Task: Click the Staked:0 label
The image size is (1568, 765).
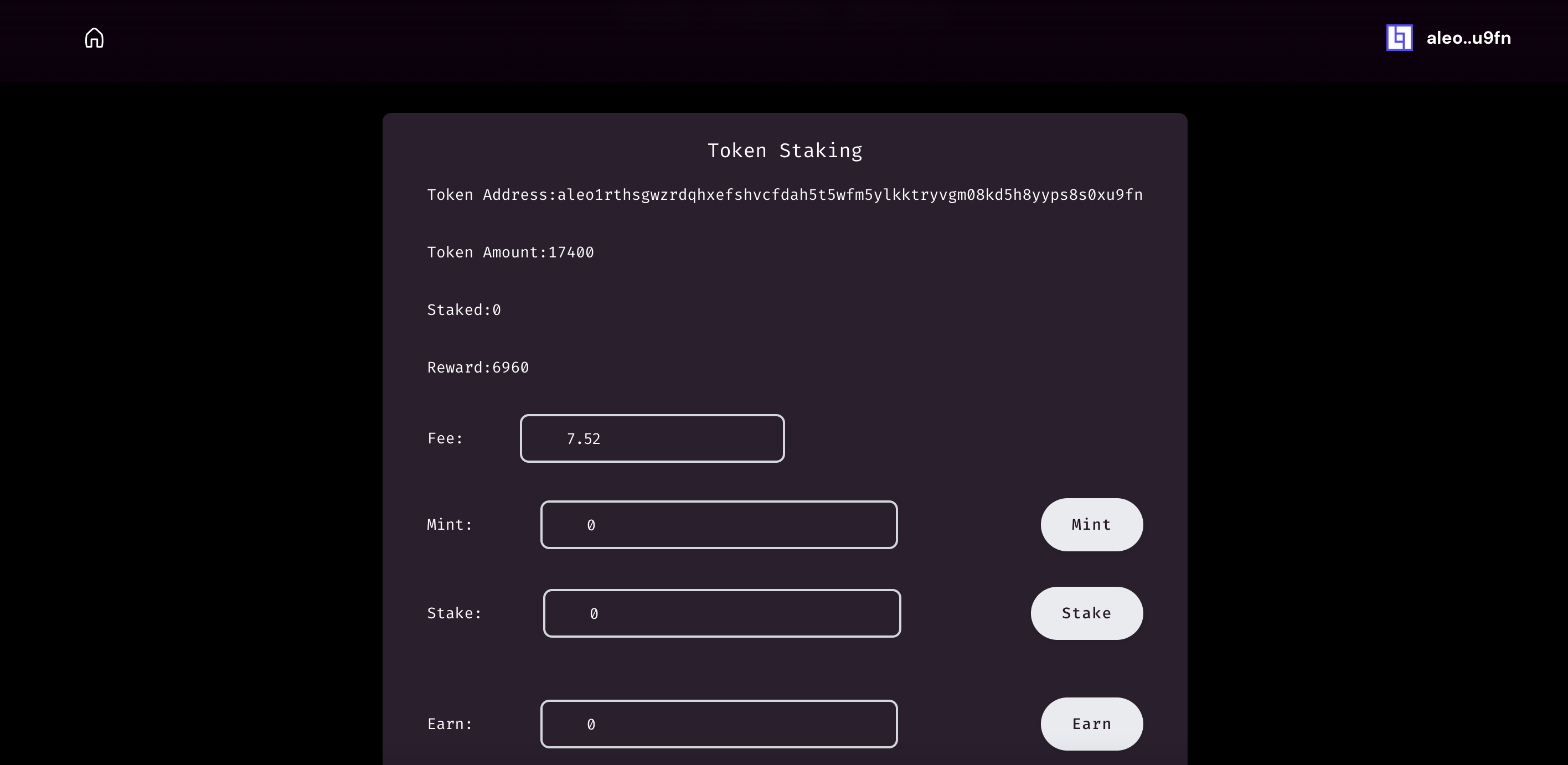Action: point(463,309)
